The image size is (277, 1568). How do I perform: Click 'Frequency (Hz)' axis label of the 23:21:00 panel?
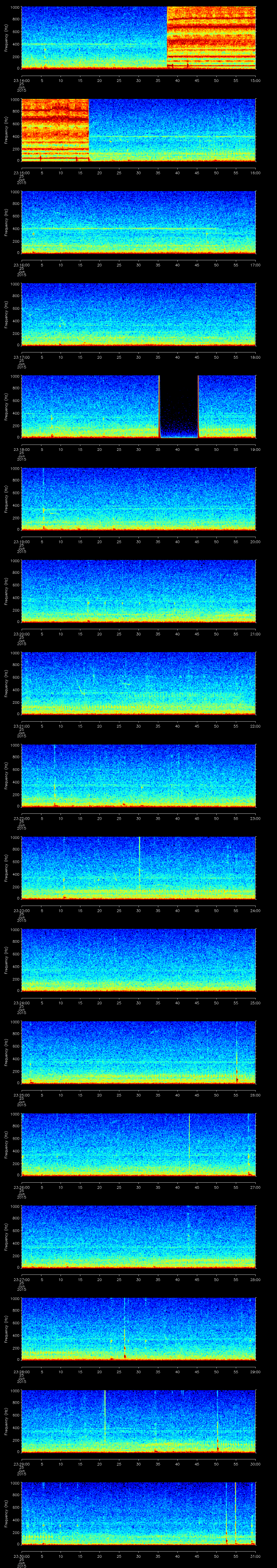pyautogui.click(x=6, y=683)
